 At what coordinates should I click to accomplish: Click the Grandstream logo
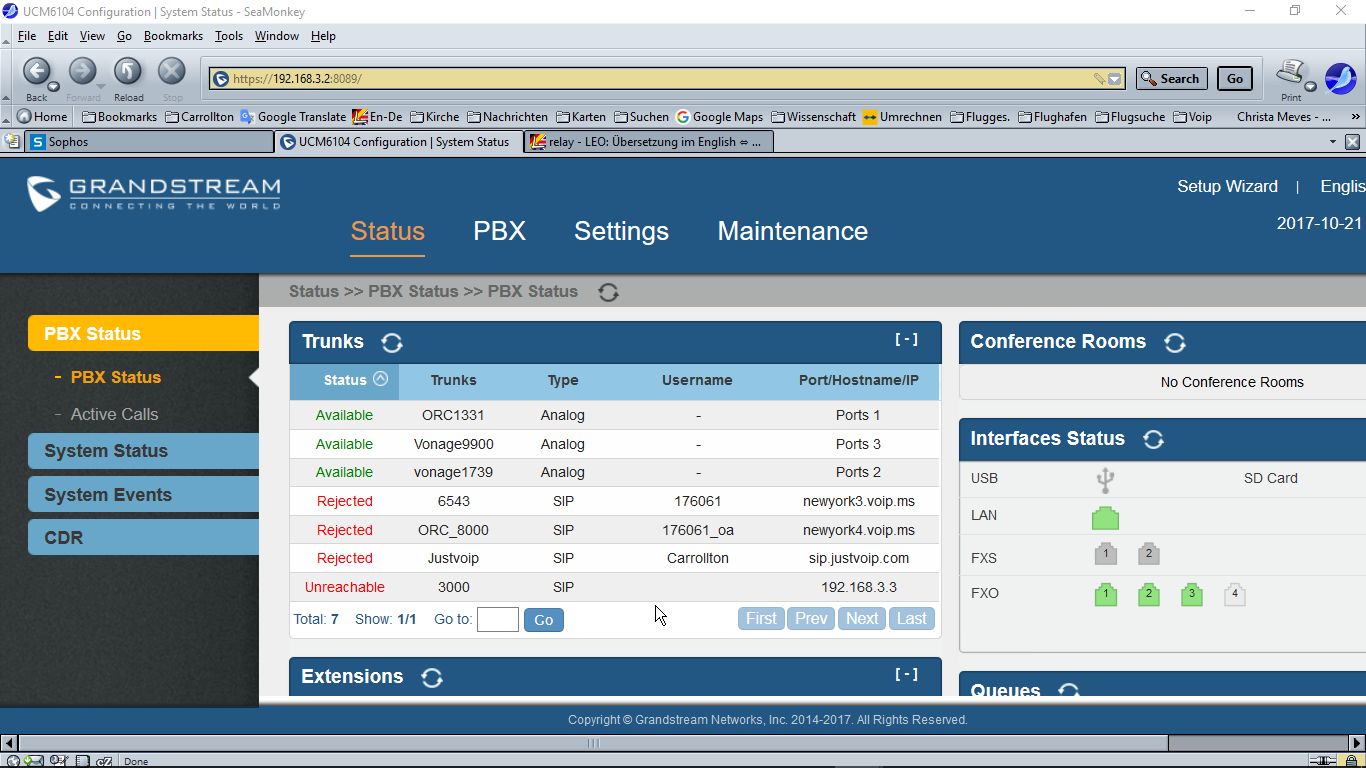pyautogui.click(x=154, y=193)
